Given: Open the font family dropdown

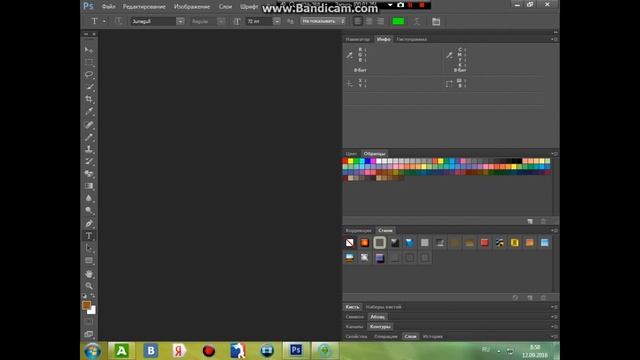Looking at the screenshot, I should pyautogui.click(x=180, y=21).
